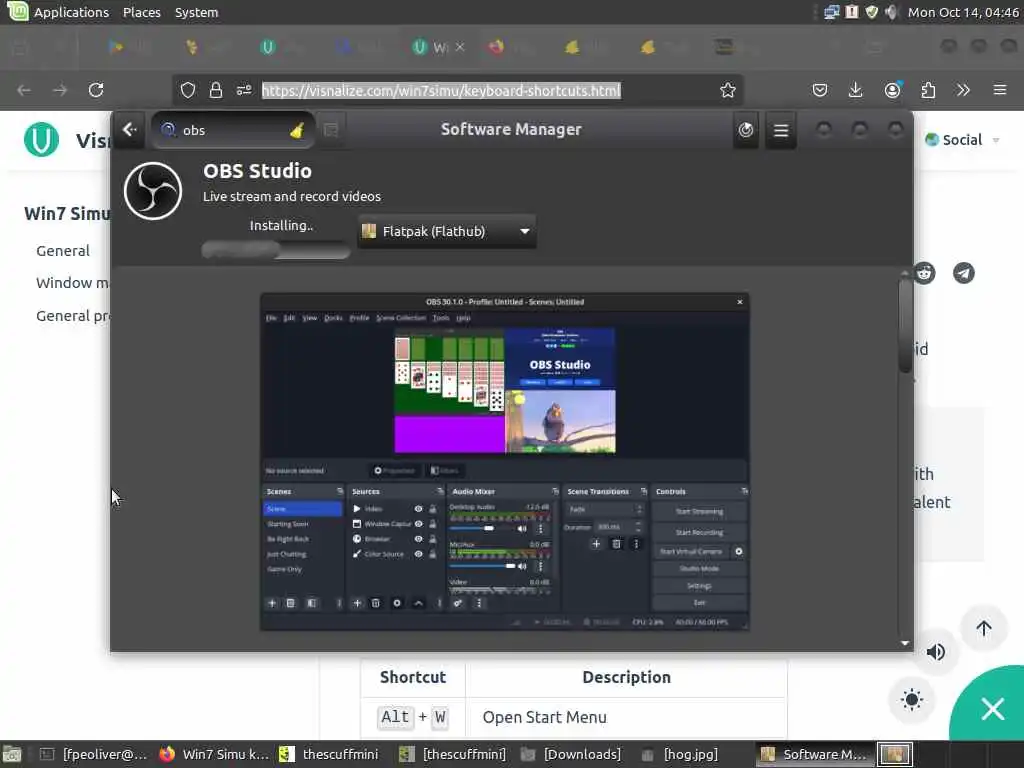
Task: Open the Flatpak (Flathub) source dropdown
Action: click(447, 231)
